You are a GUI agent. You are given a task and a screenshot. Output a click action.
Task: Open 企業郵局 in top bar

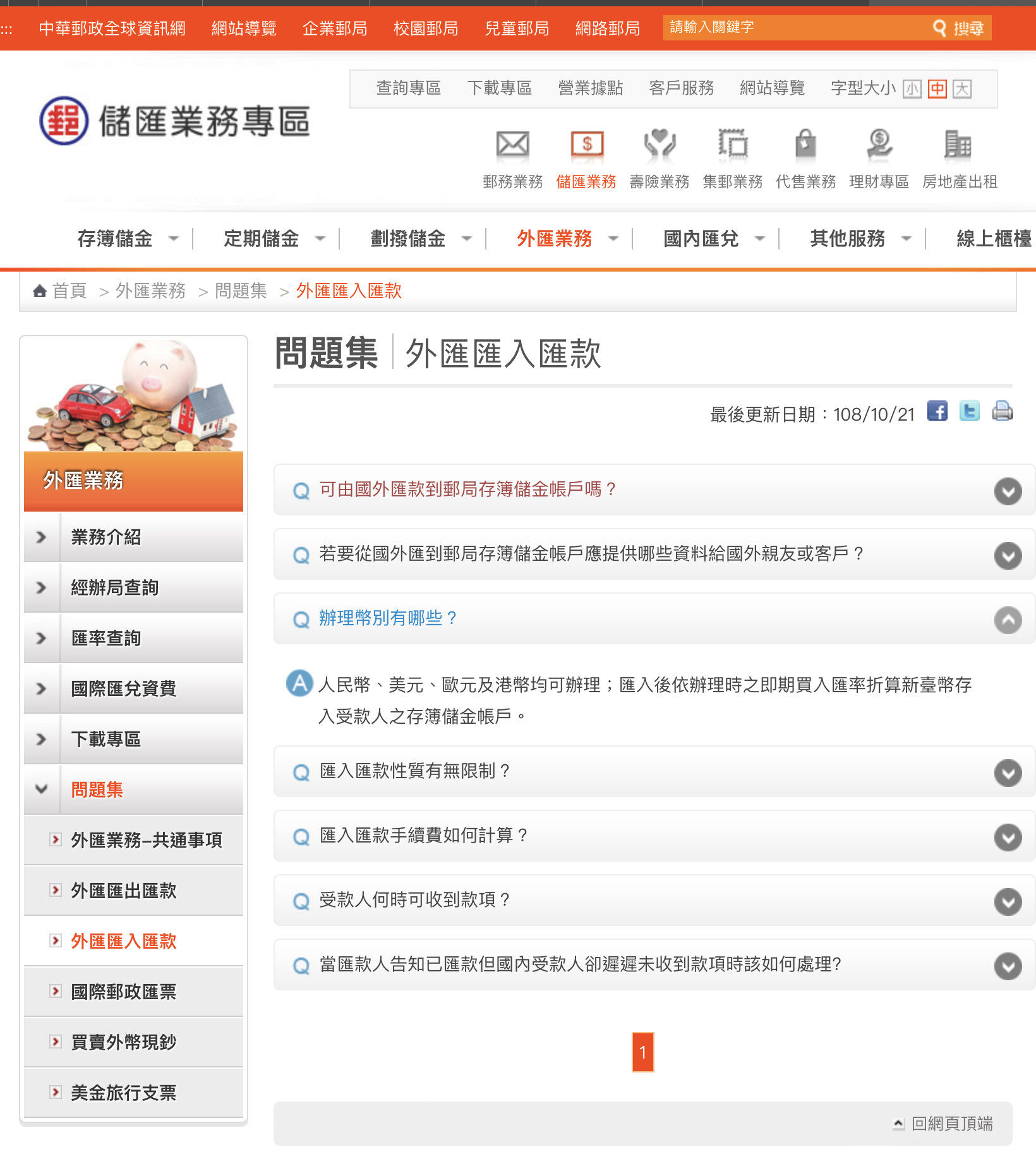(335, 29)
